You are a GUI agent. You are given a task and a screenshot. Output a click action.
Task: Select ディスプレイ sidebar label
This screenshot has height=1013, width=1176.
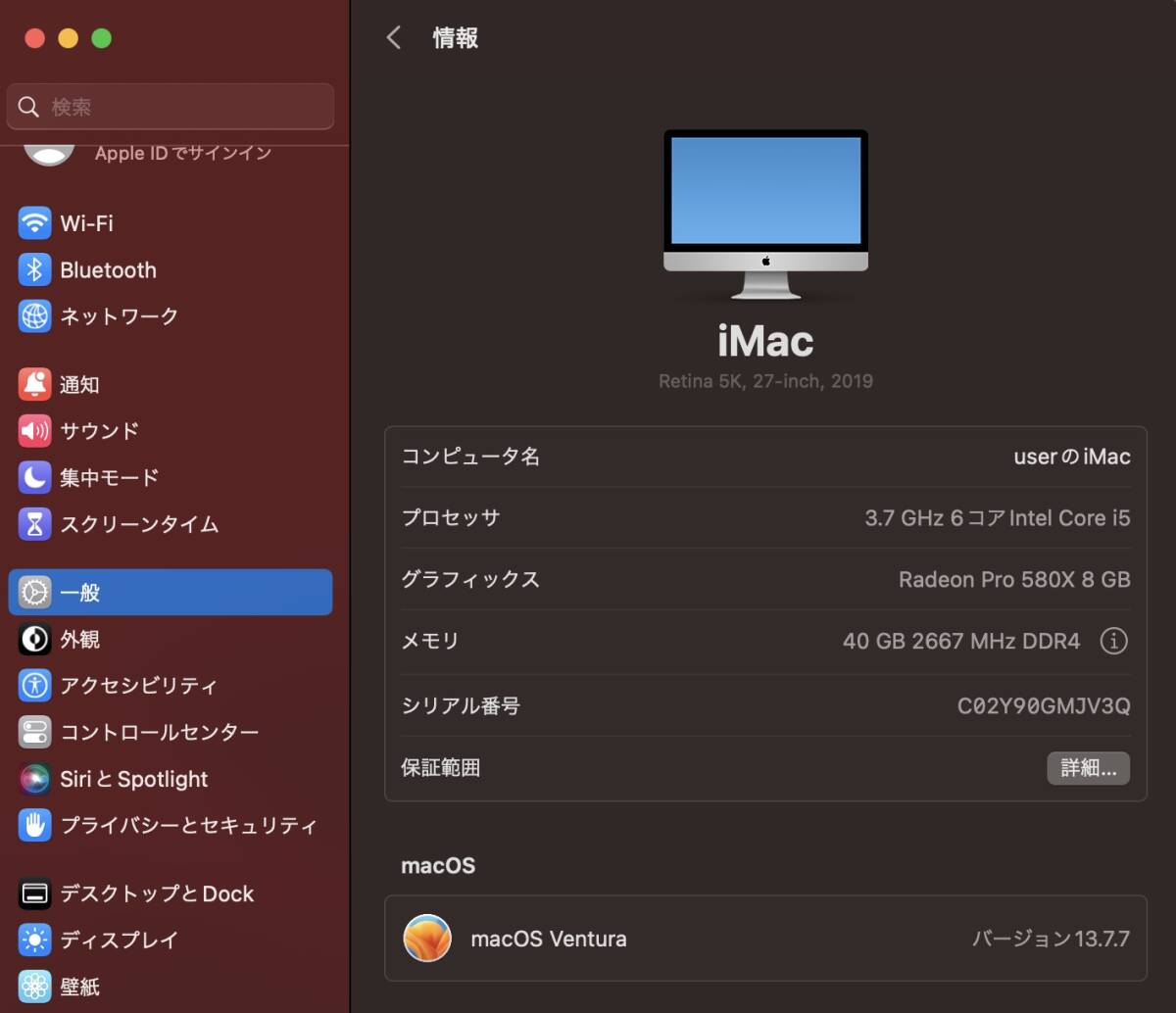click(120, 941)
